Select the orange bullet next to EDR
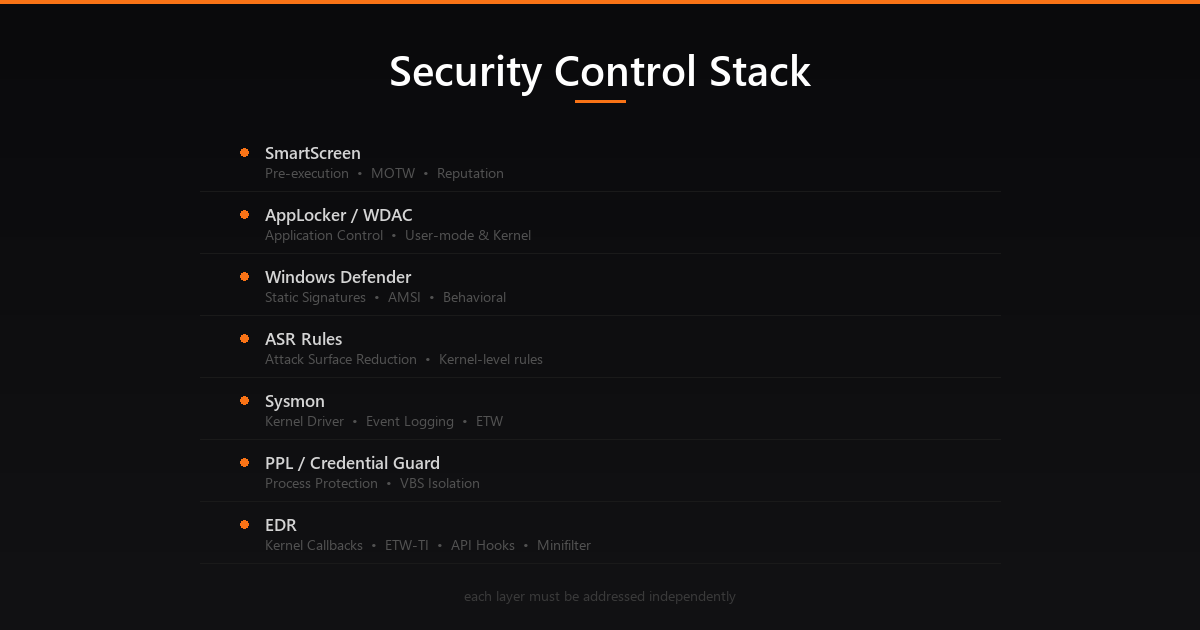This screenshot has width=1200, height=630. coord(244,525)
